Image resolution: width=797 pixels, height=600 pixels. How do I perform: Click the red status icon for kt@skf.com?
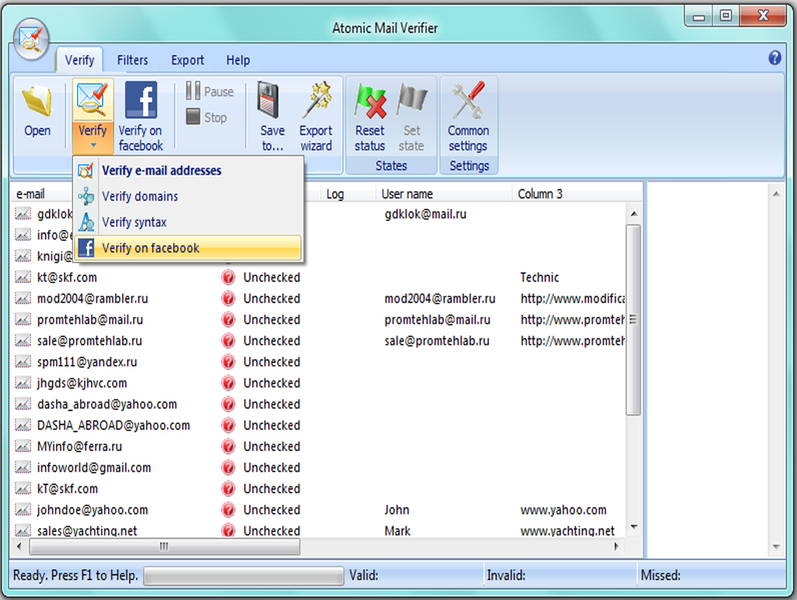click(x=228, y=277)
